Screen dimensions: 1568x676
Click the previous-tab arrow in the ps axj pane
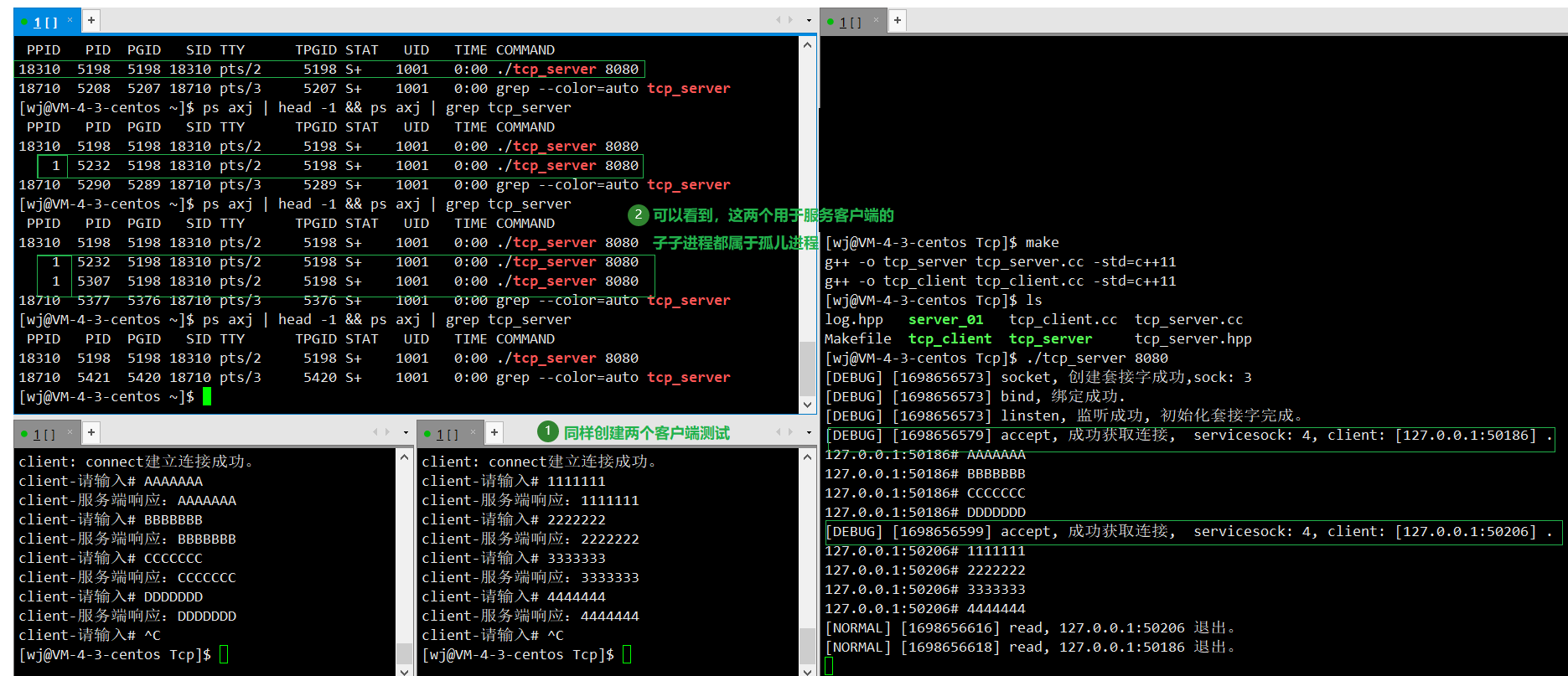779,19
